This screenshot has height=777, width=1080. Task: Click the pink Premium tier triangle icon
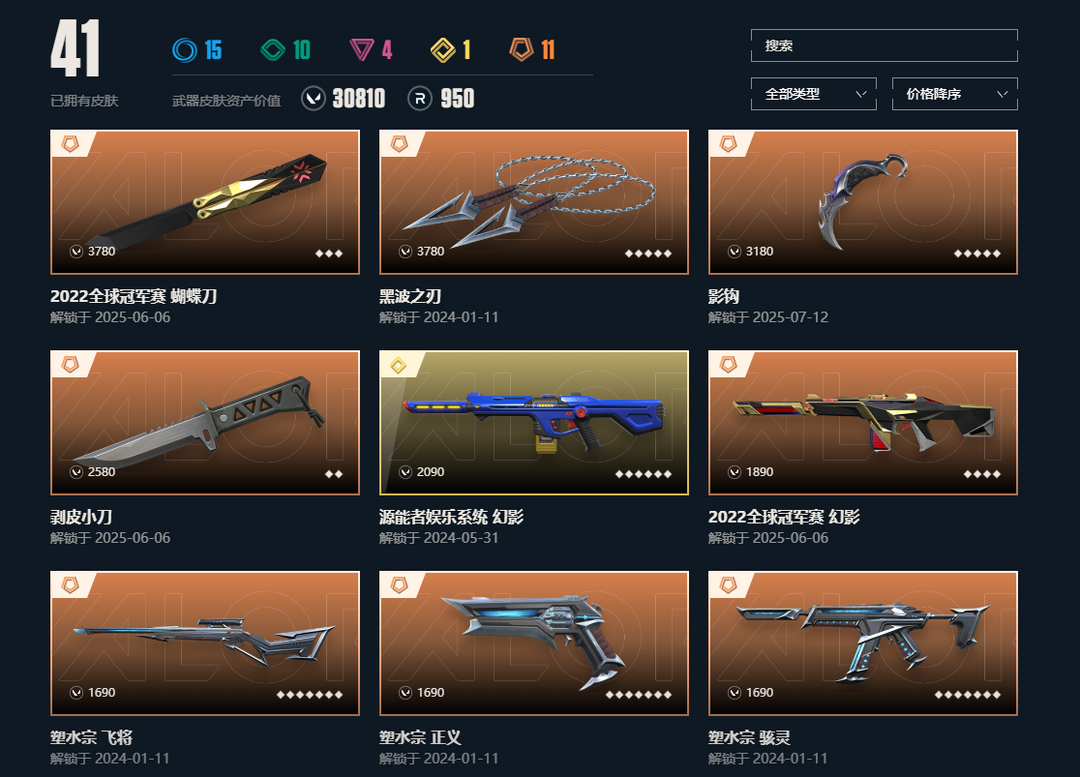pos(362,50)
